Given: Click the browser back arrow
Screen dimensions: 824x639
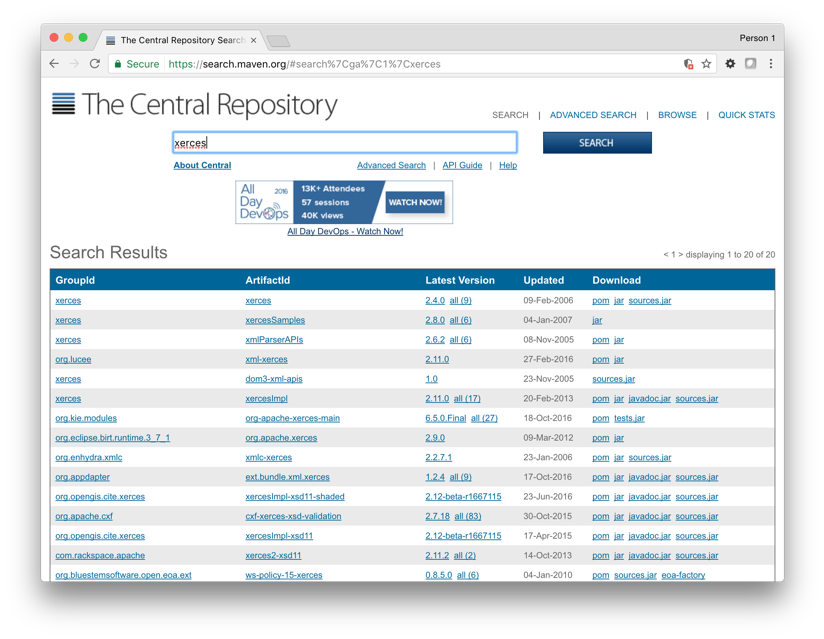Looking at the screenshot, I should (x=54, y=64).
